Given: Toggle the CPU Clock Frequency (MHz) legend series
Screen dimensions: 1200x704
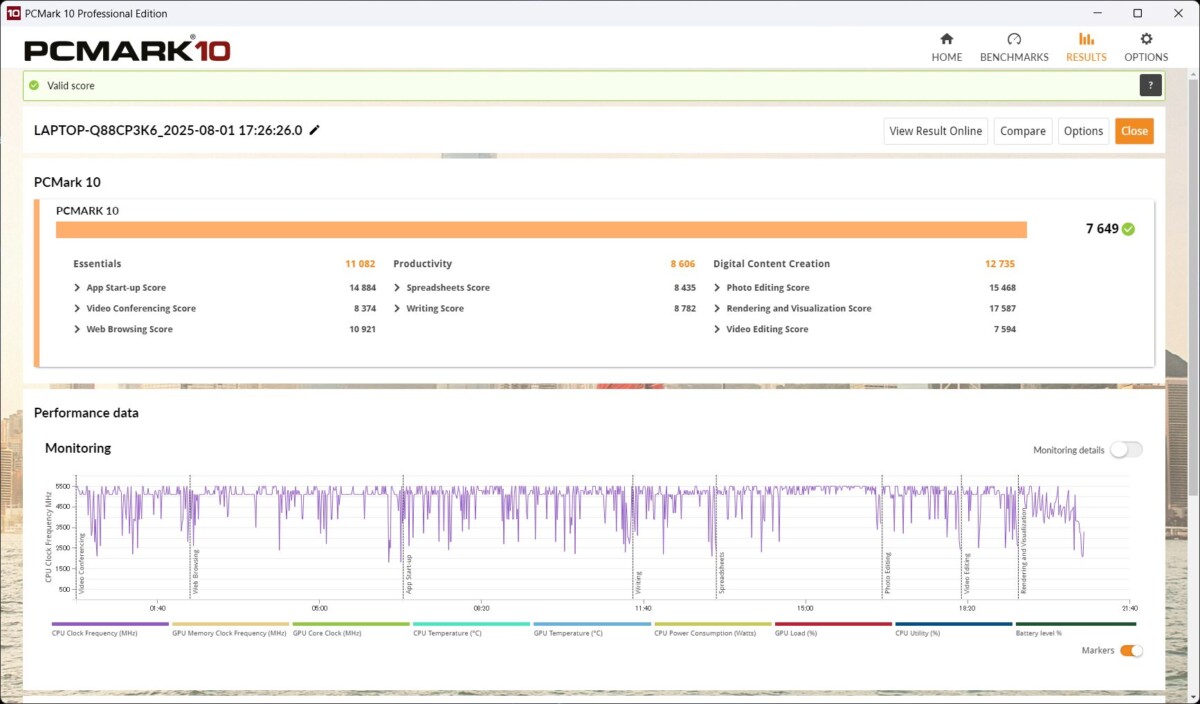Looking at the screenshot, I should point(110,629).
